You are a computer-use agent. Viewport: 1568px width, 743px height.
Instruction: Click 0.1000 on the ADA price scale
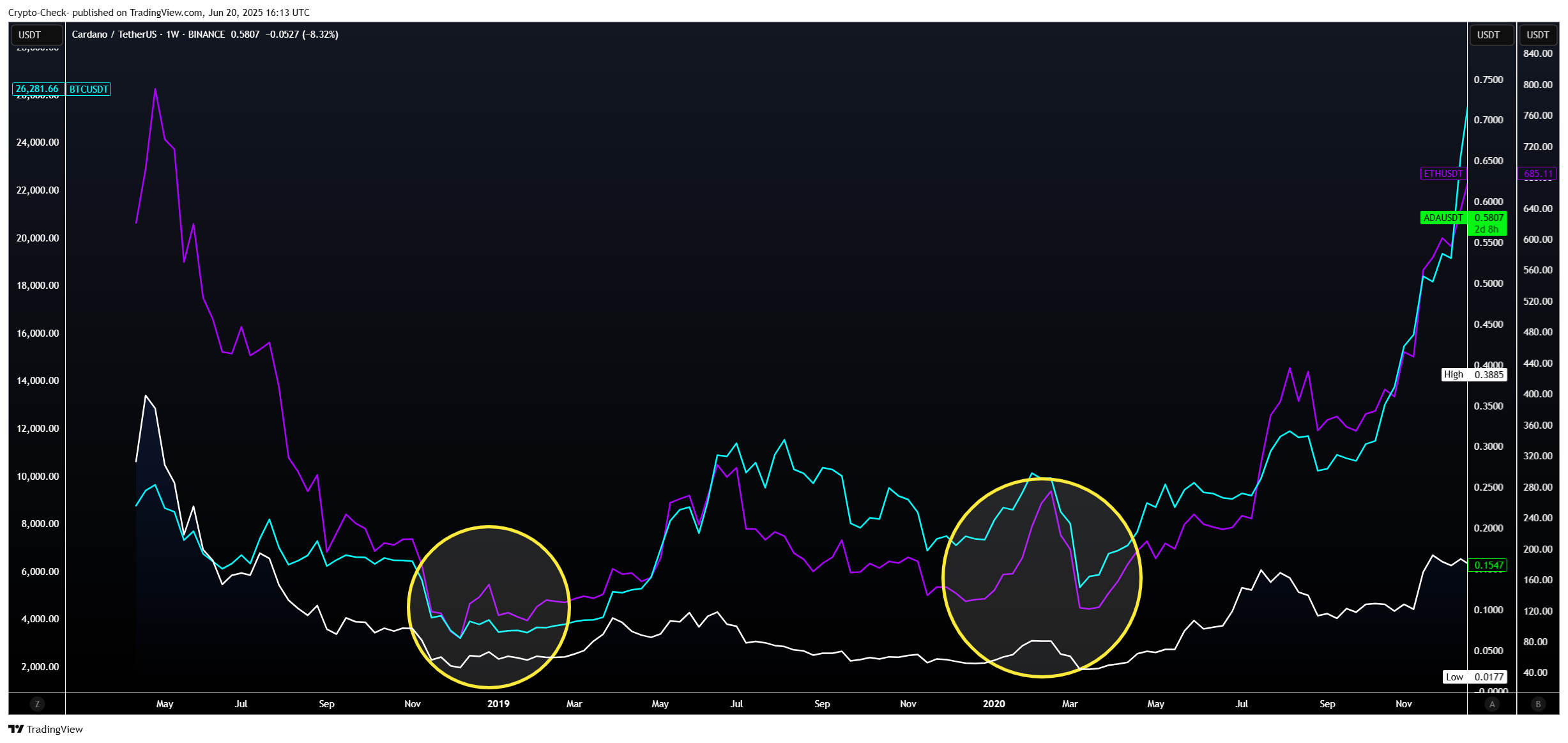coord(1489,610)
